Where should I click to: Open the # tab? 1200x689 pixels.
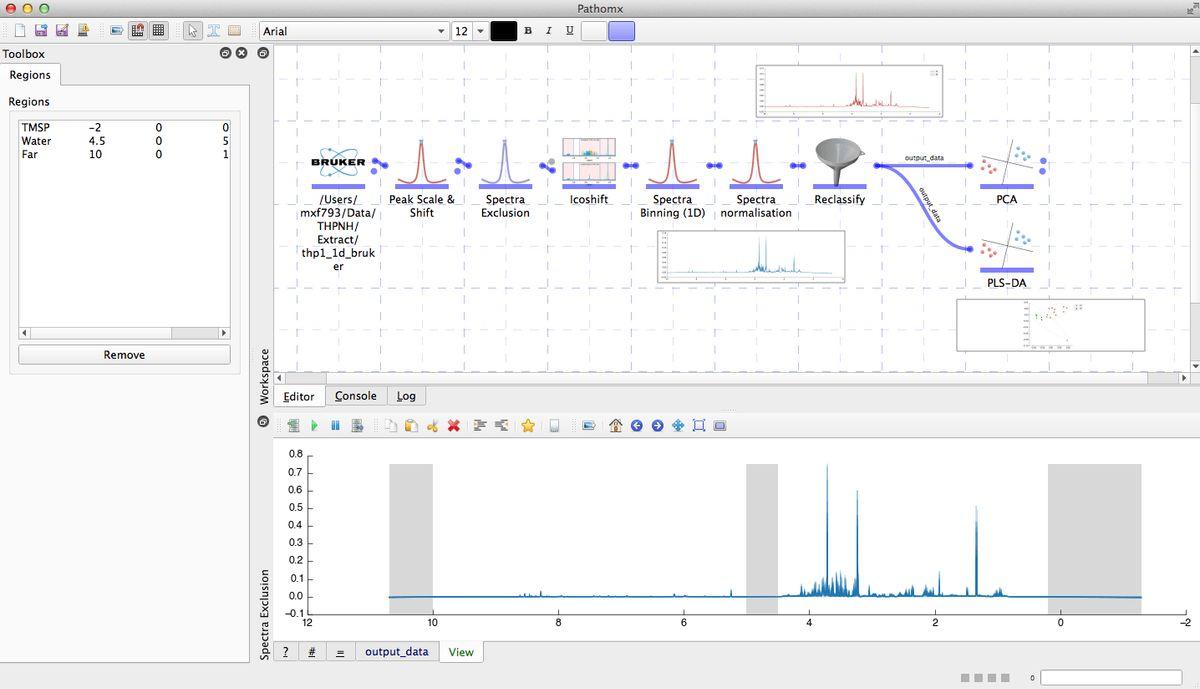pyautogui.click(x=312, y=651)
